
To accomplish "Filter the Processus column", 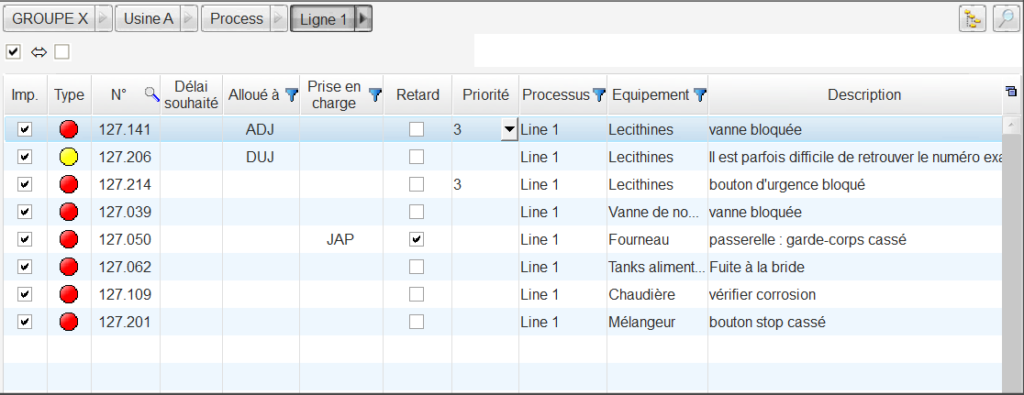I will pyautogui.click(x=598, y=95).
